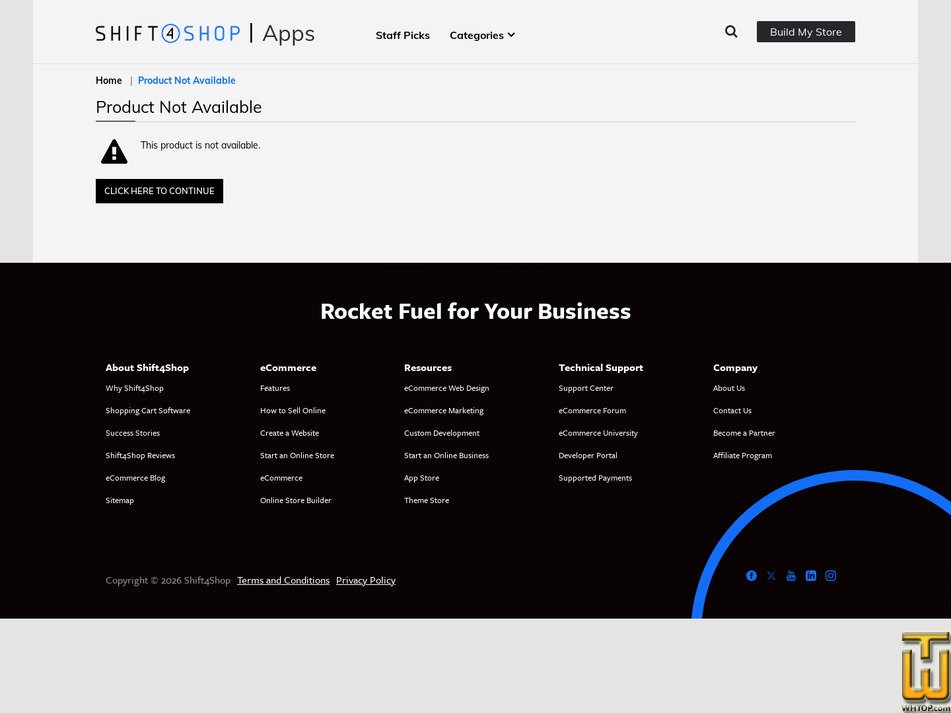Open eCommerce University link
Image resolution: width=951 pixels, height=713 pixels.
click(598, 433)
